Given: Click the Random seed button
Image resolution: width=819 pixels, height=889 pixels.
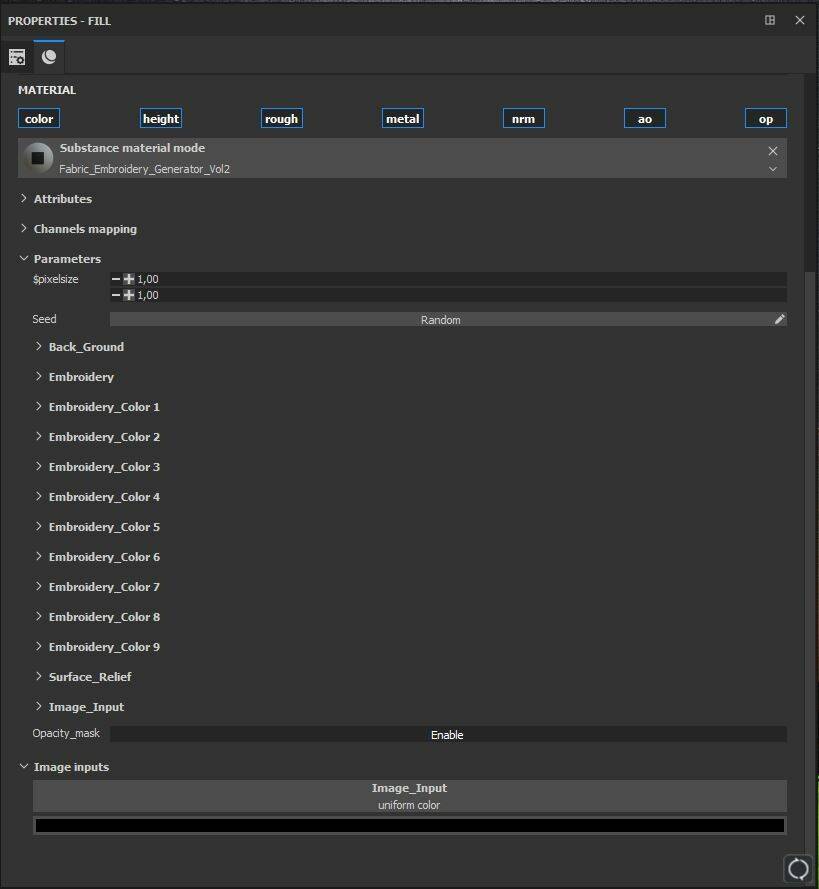Looking at the screenshot, I should point(441,319).
